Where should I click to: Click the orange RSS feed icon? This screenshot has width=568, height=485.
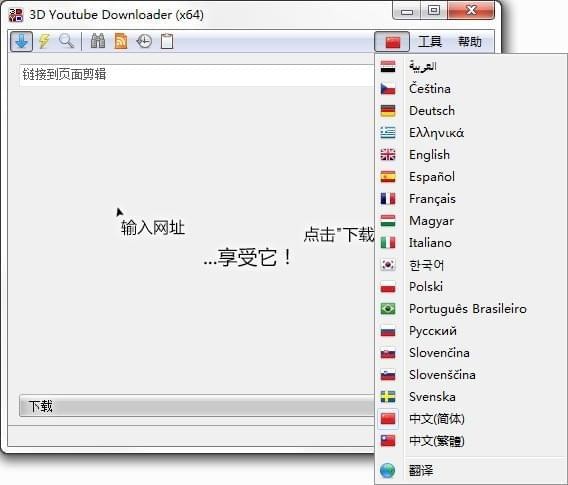[121, 41]
